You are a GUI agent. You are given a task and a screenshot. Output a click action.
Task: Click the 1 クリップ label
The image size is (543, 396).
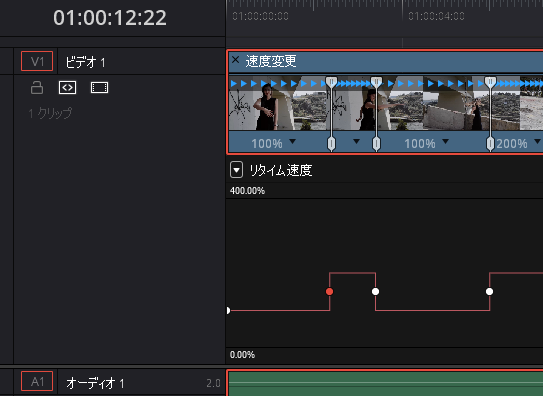(50, 113)
